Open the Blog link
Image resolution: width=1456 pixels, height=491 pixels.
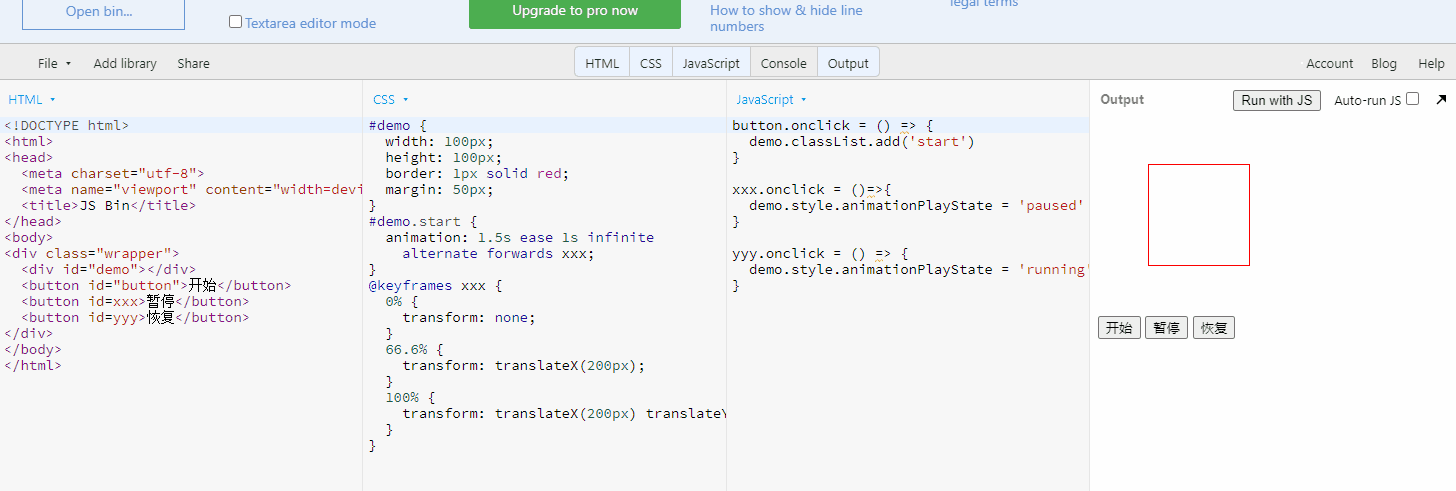tap(1384, 63)
